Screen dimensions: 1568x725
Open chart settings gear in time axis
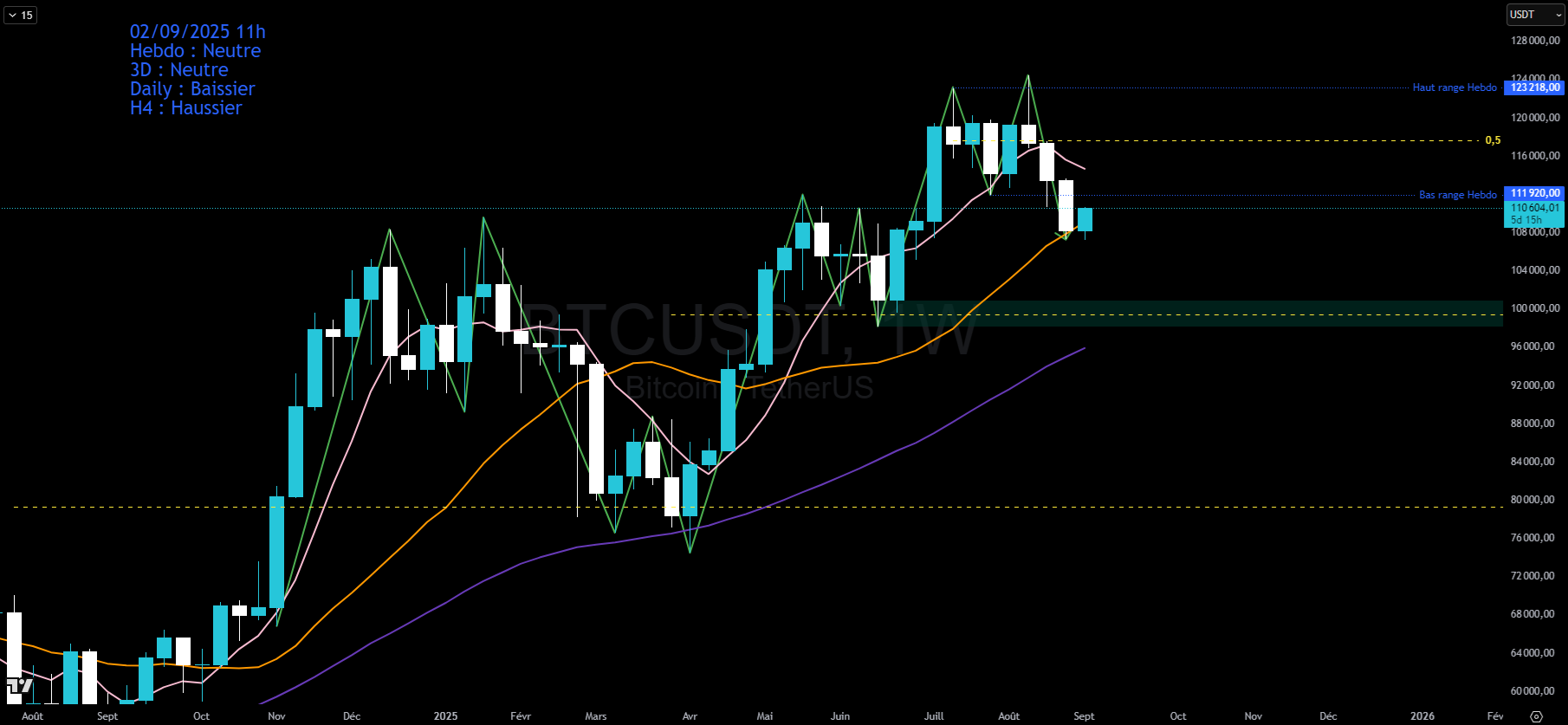click(x=1536, y=716)
